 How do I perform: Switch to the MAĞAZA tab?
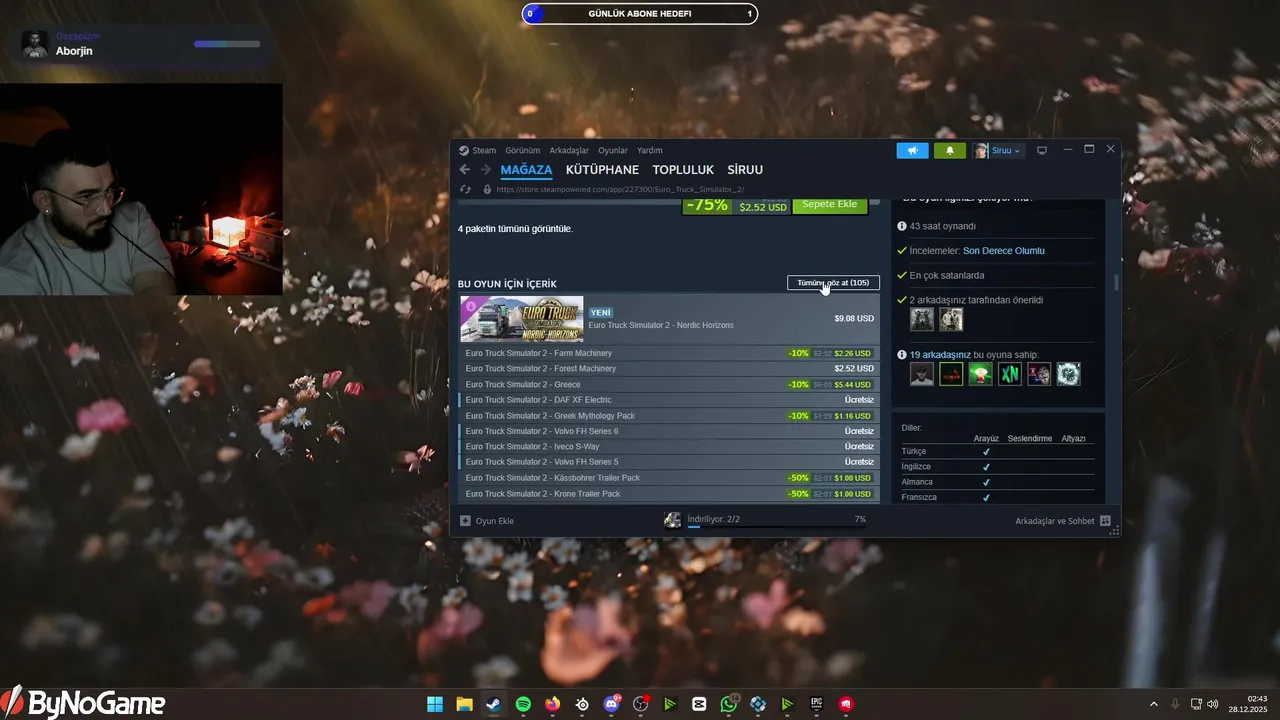tap(526, 170)
